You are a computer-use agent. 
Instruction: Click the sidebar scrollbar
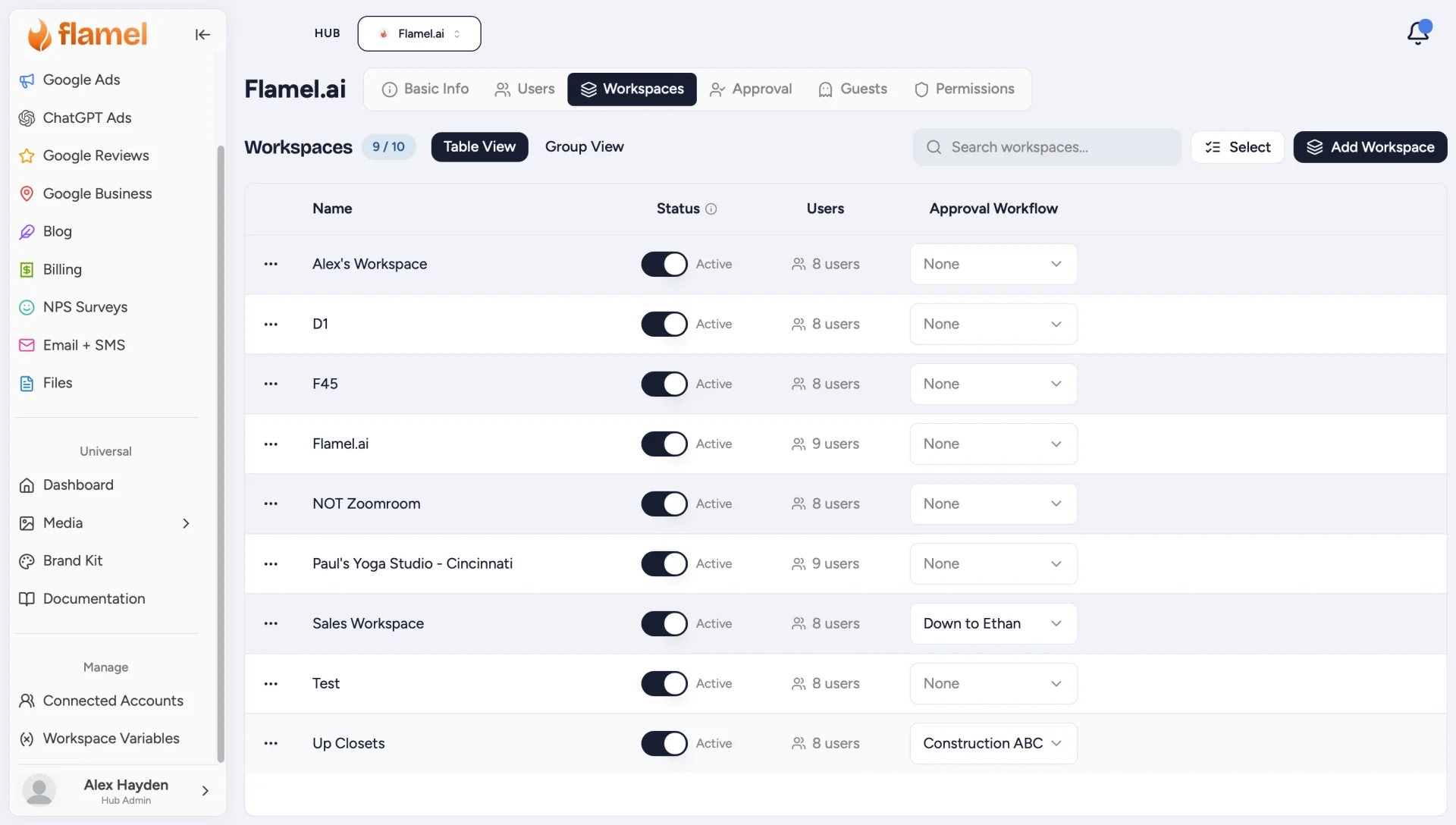click(x=221, y=453)
